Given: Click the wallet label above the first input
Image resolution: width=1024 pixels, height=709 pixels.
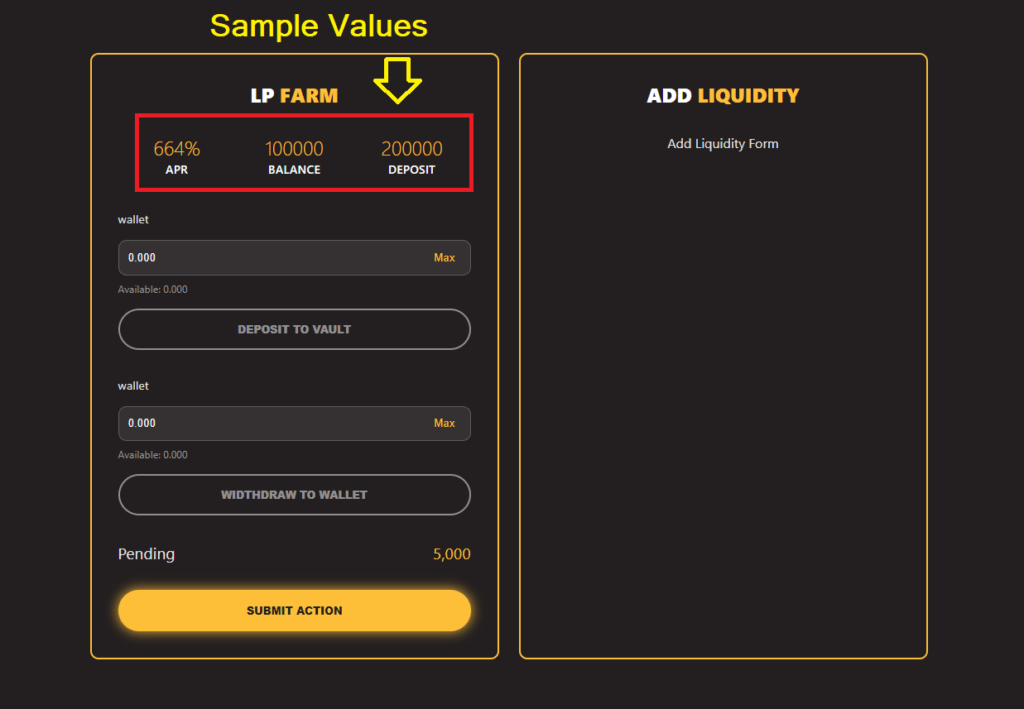Looking at the screenshot, I should 133,220.
